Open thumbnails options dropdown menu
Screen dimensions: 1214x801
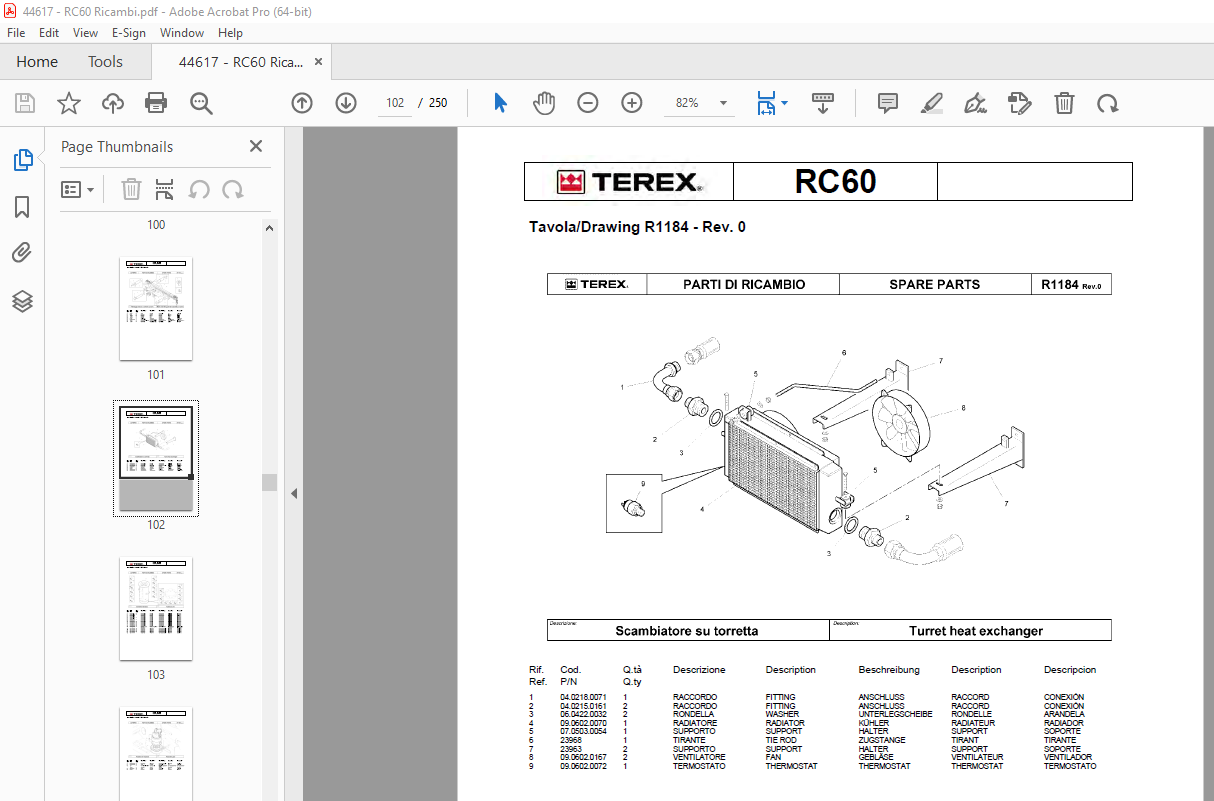[x=78, y=189]
